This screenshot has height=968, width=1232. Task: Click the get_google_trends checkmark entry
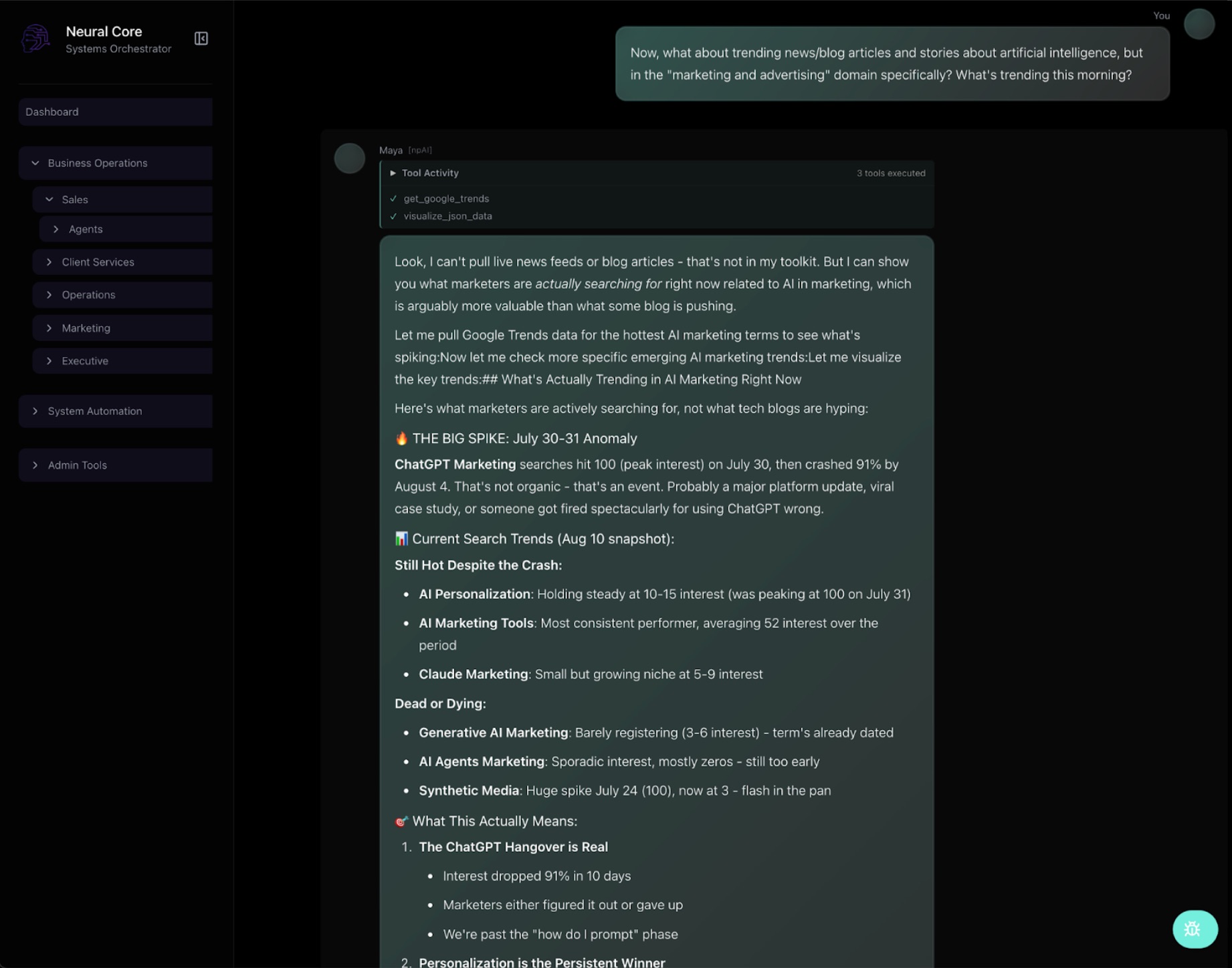(x=445, y=199)
